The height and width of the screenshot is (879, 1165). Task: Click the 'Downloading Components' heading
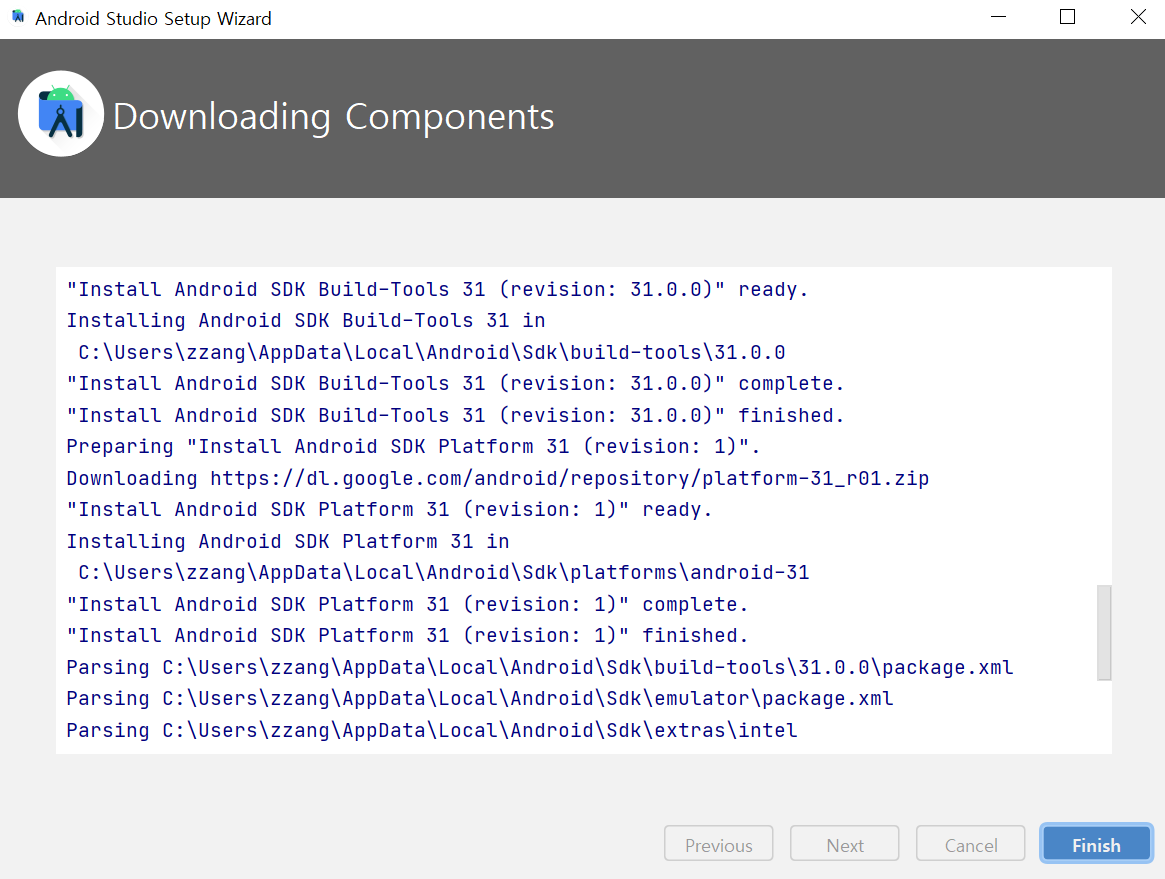(x=334, y=117)
